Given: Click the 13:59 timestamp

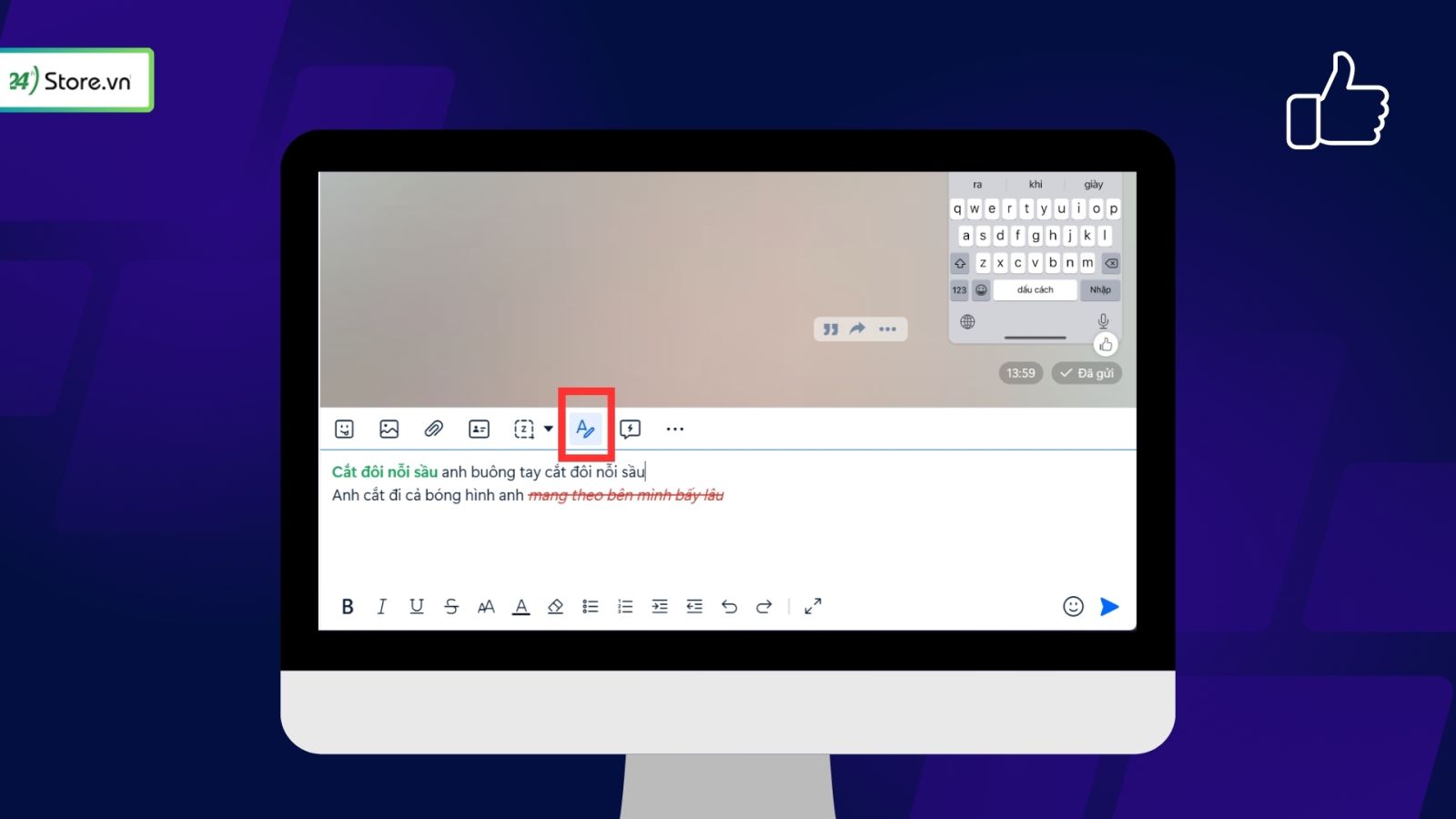Looking at the screenshot, I should click(x=1021, y=373).
